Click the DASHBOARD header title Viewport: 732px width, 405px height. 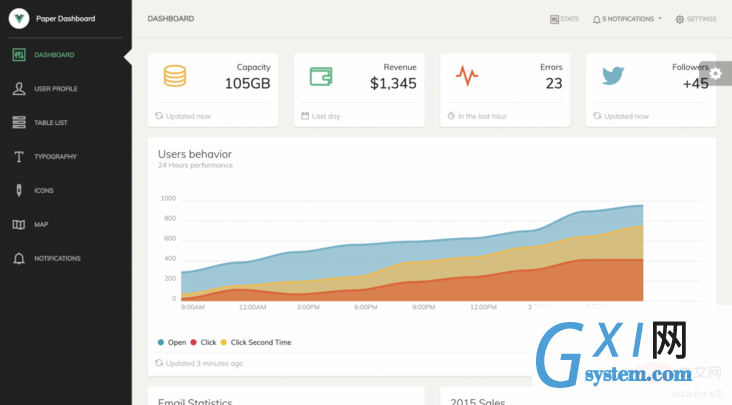[x=171, y=19]
